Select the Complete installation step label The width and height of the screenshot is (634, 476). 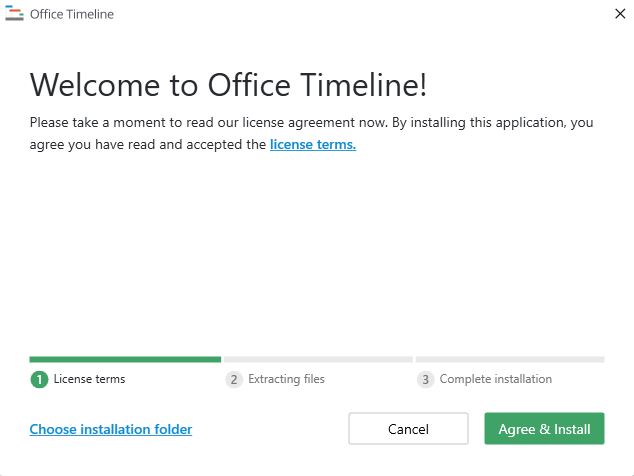click(495, 379)
